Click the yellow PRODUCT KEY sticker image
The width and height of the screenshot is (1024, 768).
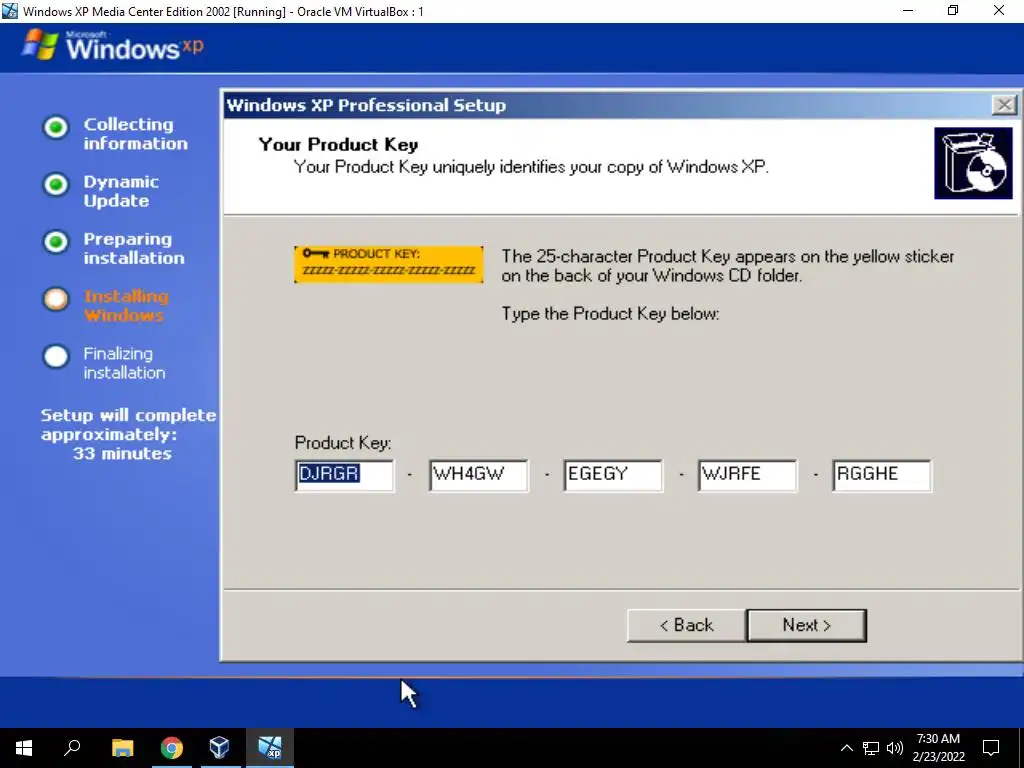pos(389,264)
